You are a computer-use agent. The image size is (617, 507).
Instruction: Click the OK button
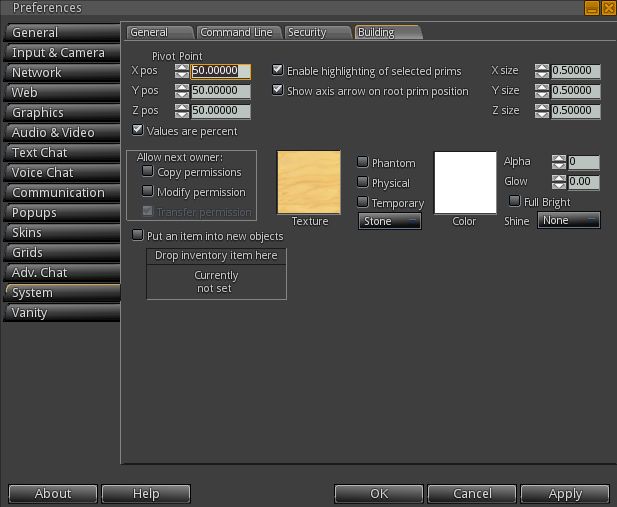(379, 493)
